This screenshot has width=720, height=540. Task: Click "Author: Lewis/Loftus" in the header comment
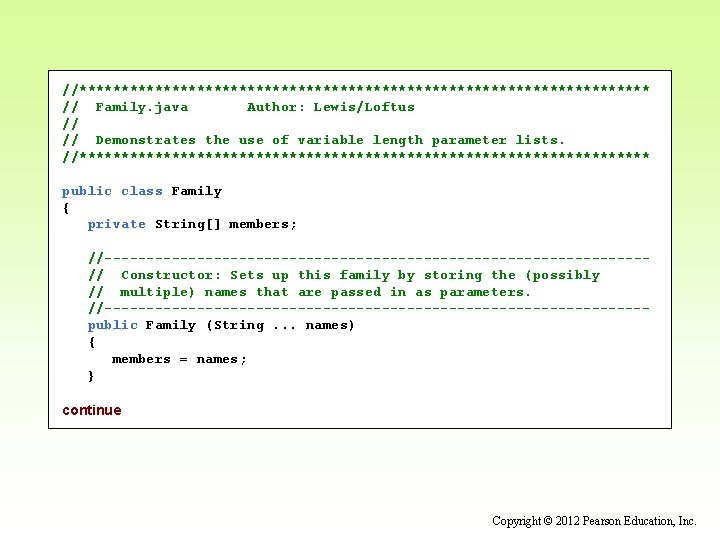[331, 107]
